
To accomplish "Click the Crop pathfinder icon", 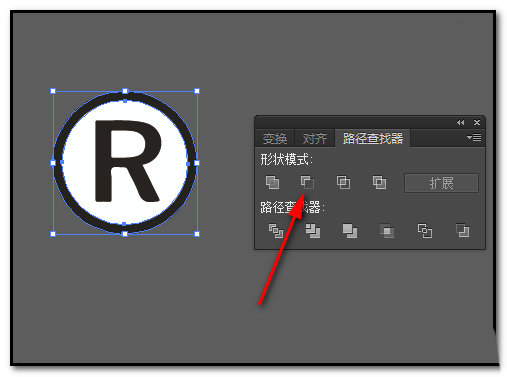I will click(387, 231).
